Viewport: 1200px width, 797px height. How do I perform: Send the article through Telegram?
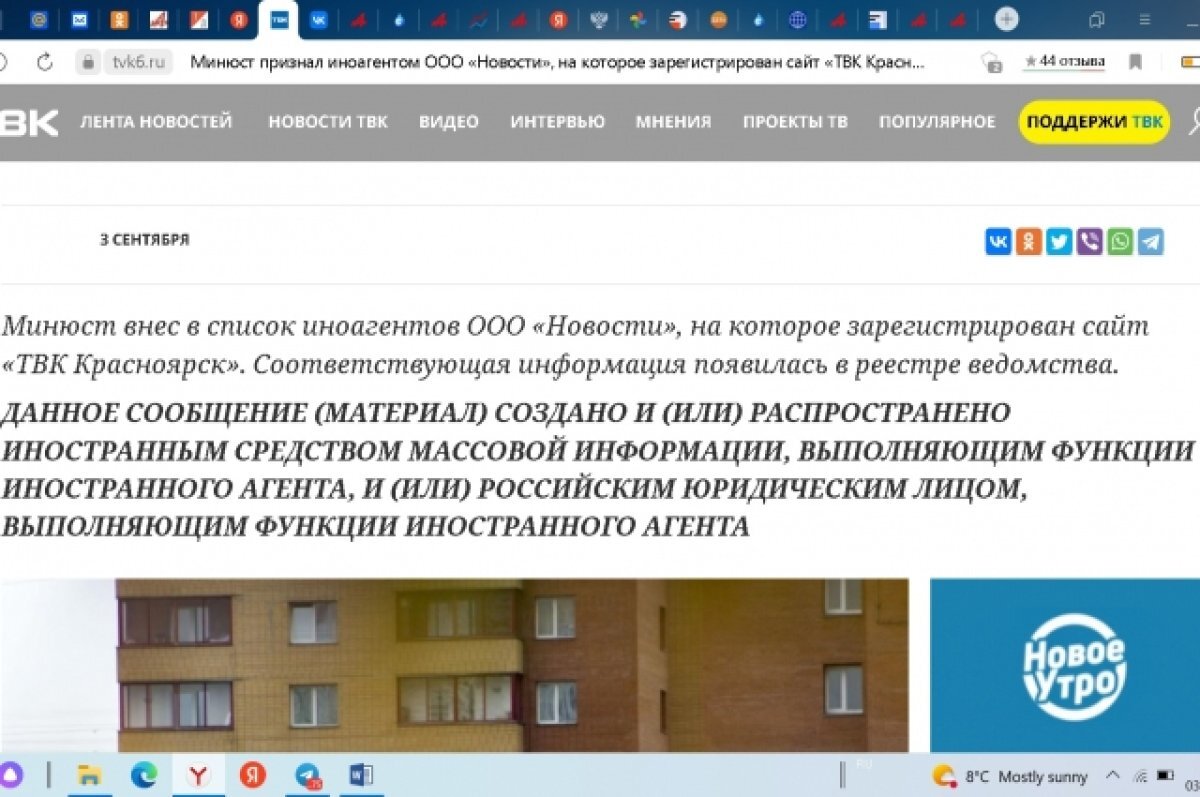coord(1148,240)
